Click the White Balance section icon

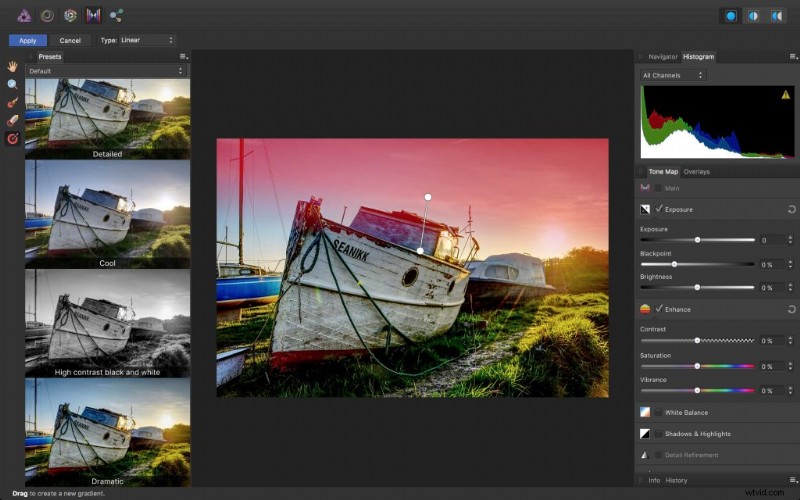[x=645, y=412]
